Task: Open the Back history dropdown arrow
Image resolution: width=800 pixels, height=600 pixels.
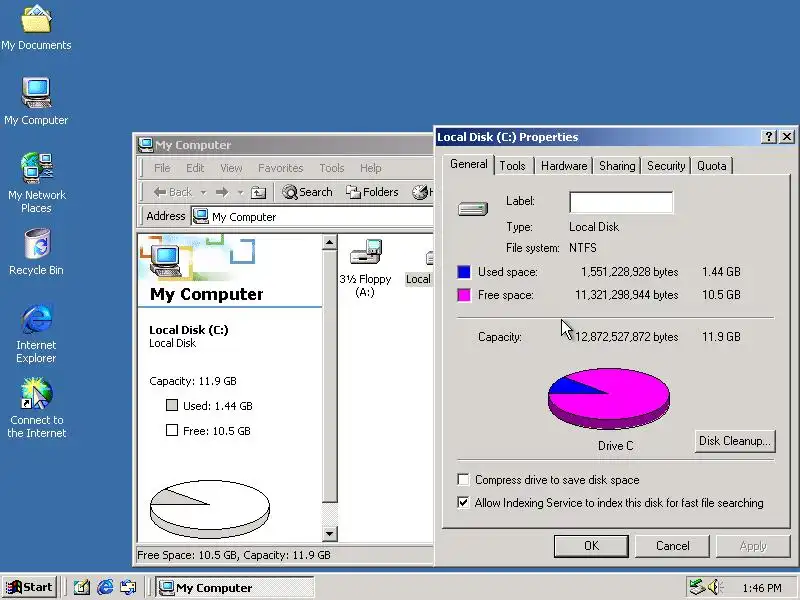Action: point(204,193)
